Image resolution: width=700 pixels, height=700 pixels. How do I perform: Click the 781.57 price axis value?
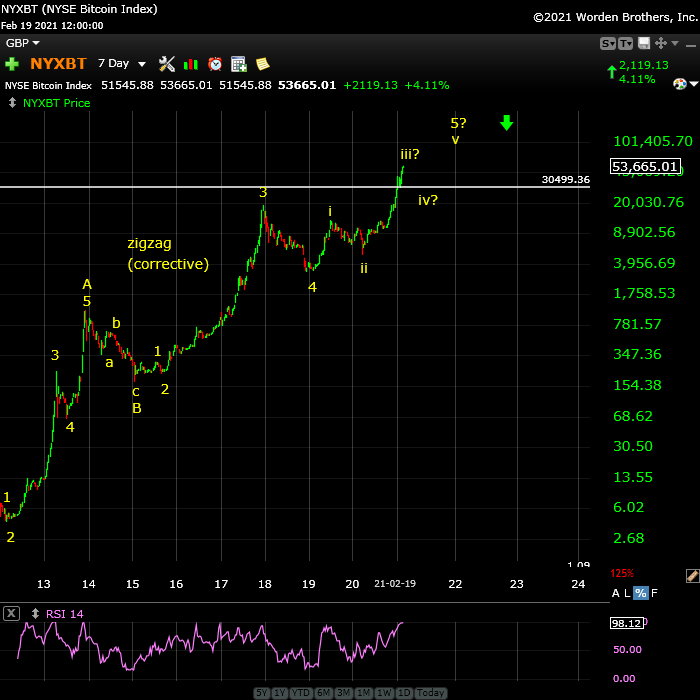click(637, 324)
